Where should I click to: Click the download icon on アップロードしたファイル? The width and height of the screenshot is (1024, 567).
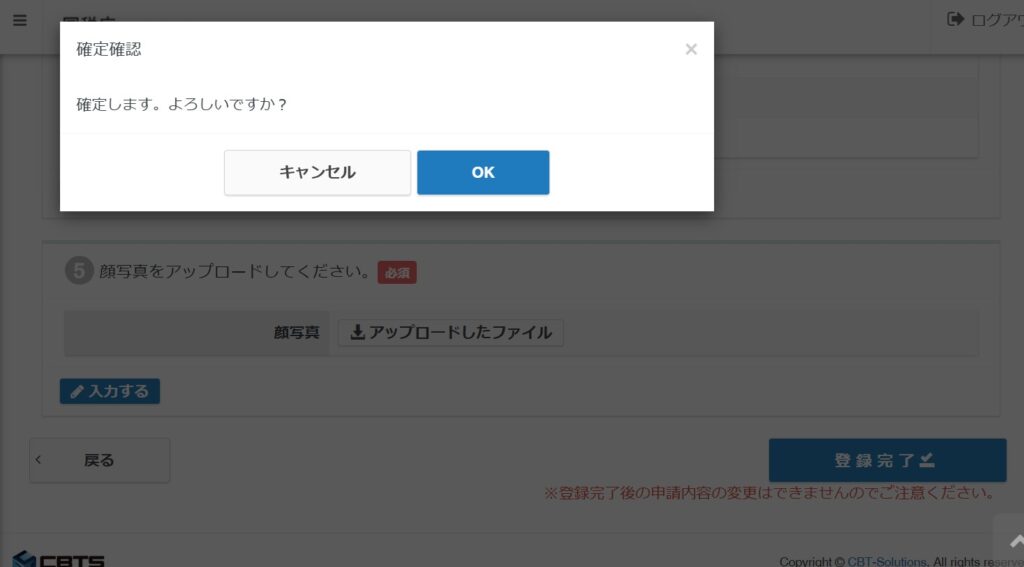click(x=357, y=333)
